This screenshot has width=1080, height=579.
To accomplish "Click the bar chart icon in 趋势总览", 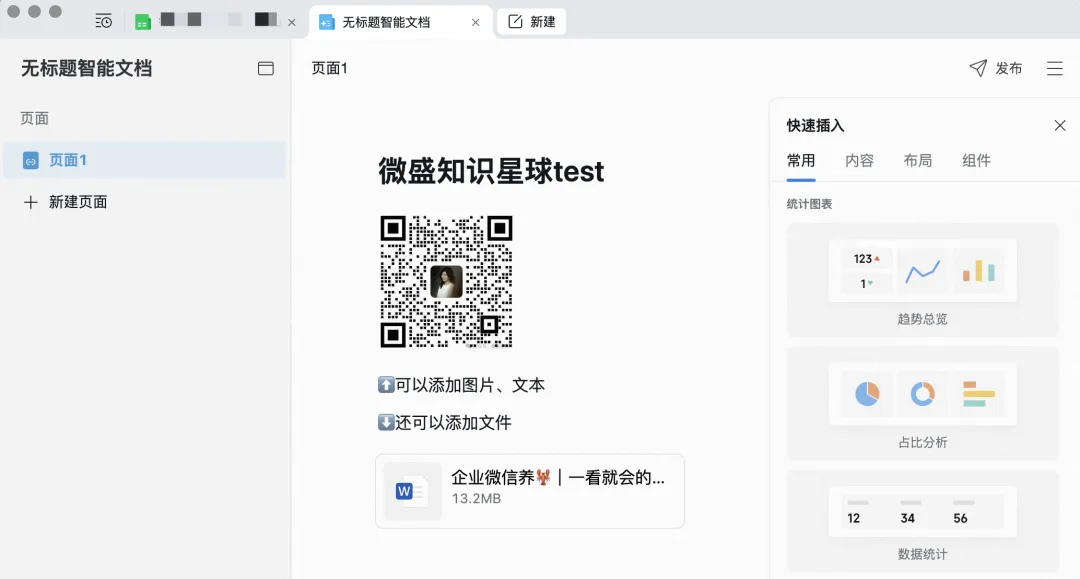I will tap(979, 271).
